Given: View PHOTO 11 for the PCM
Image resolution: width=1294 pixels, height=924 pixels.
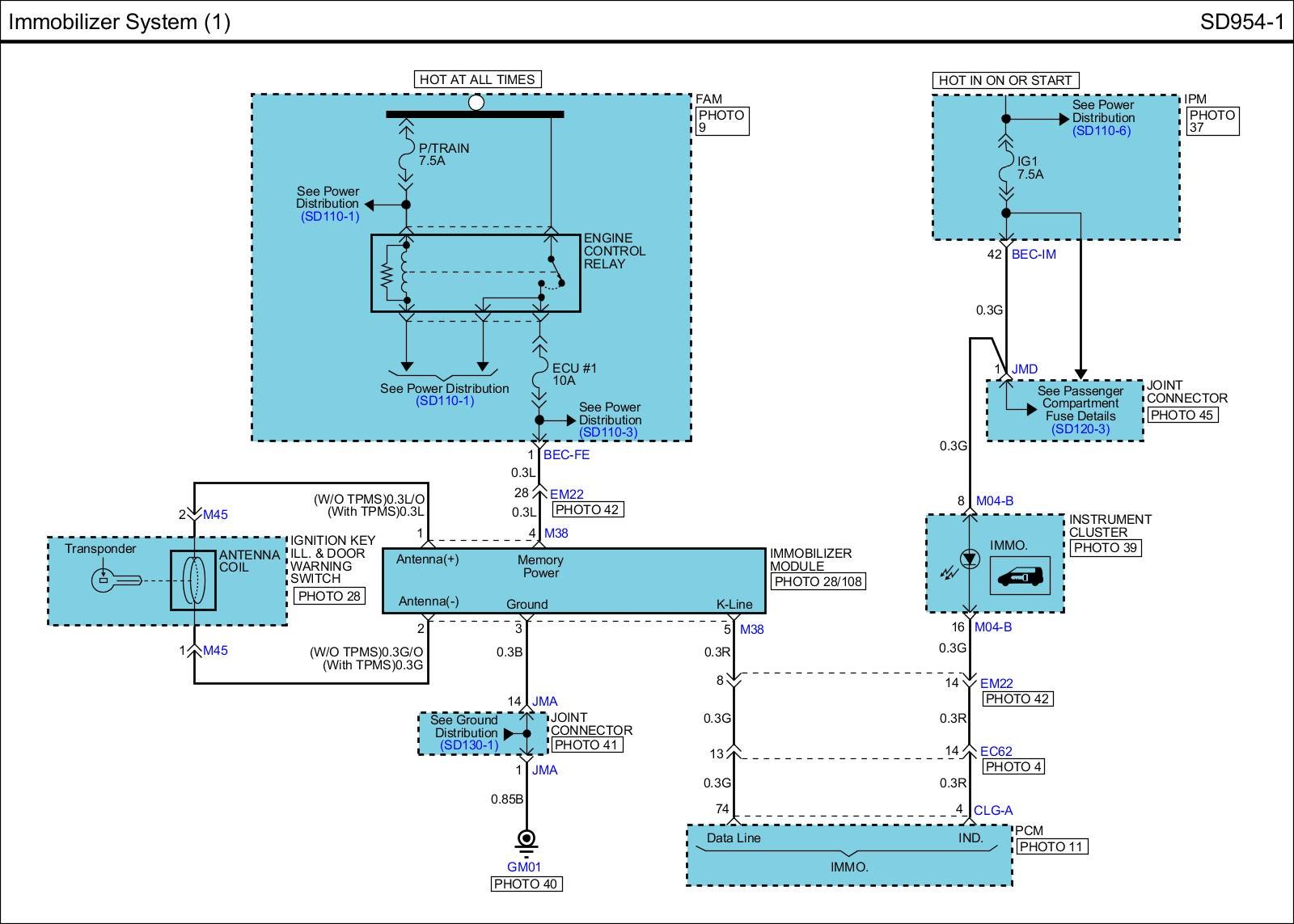Looking at the screenshot, I should (1051, 846).
